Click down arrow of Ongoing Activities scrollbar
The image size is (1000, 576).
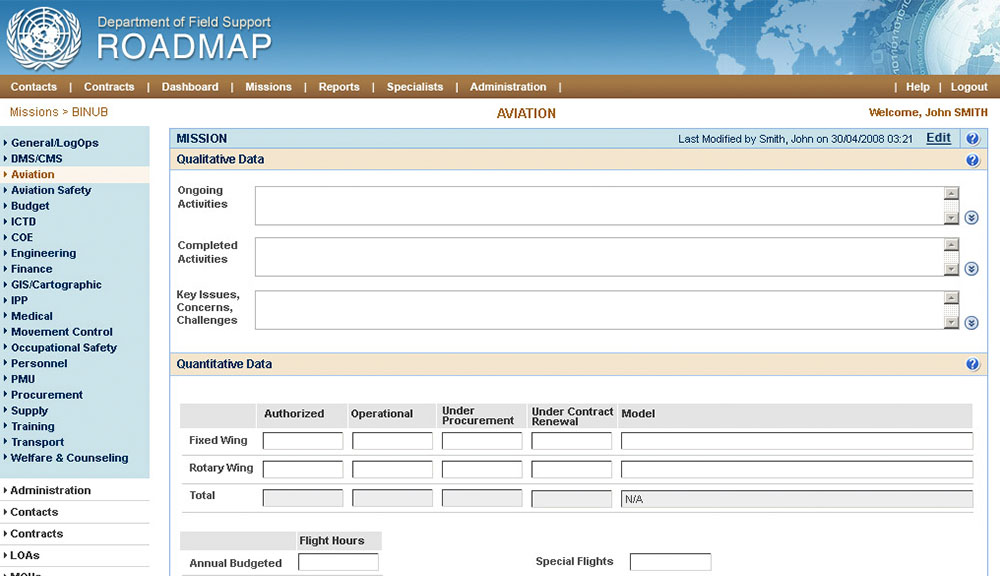click(x=951, y=218)
